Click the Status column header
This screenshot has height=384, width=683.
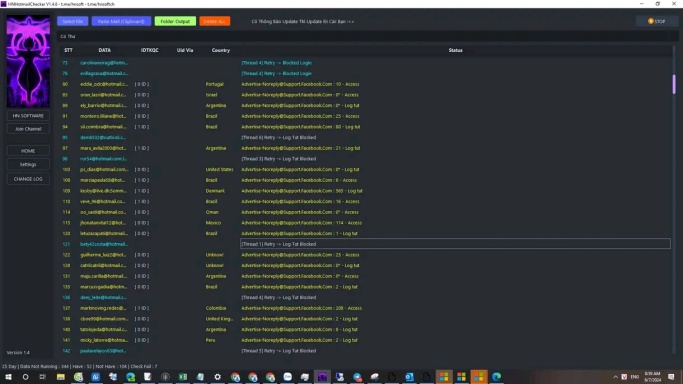[455, 50]
